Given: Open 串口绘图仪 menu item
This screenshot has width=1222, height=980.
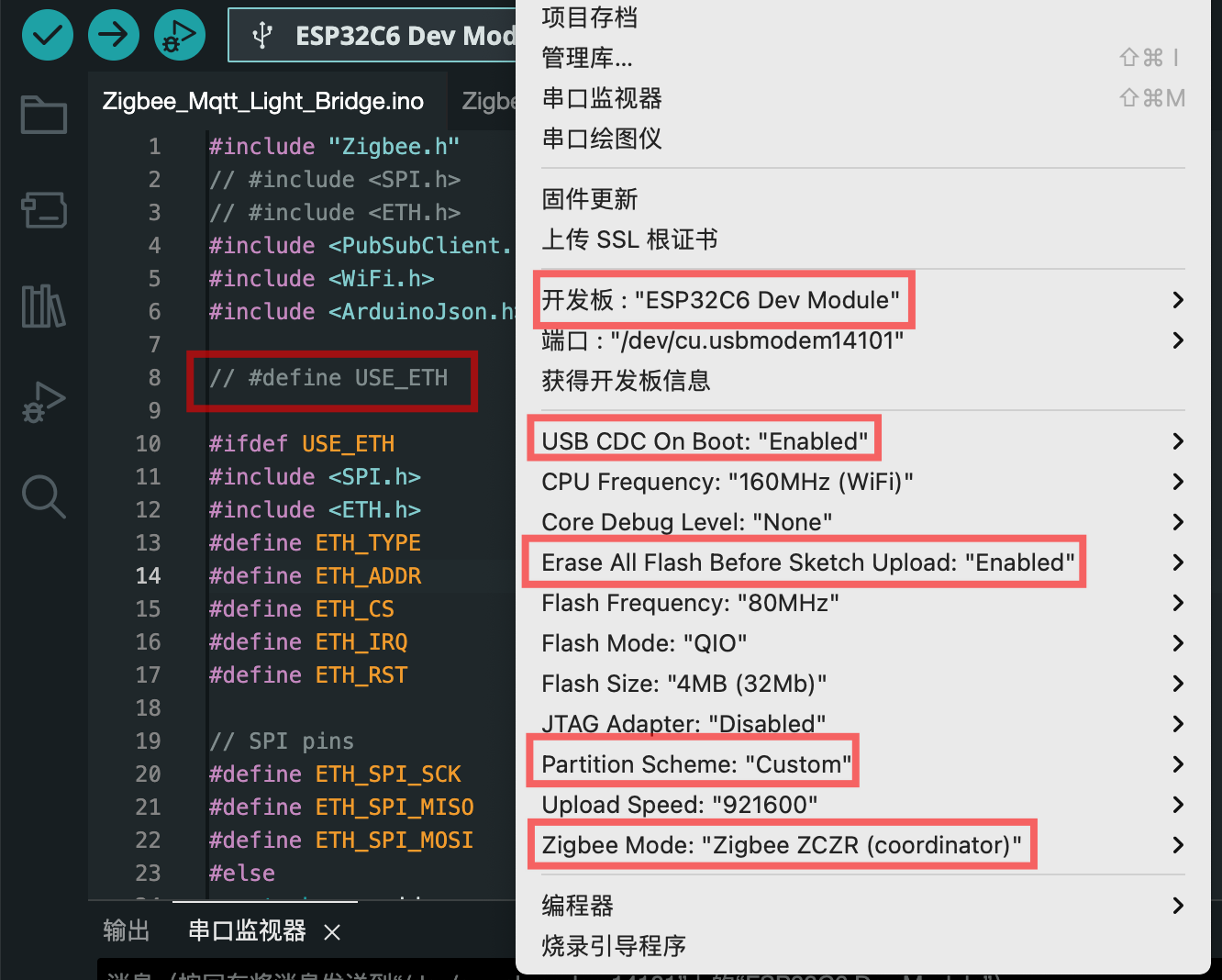Looking at the screenshot, I should point(862,139).
